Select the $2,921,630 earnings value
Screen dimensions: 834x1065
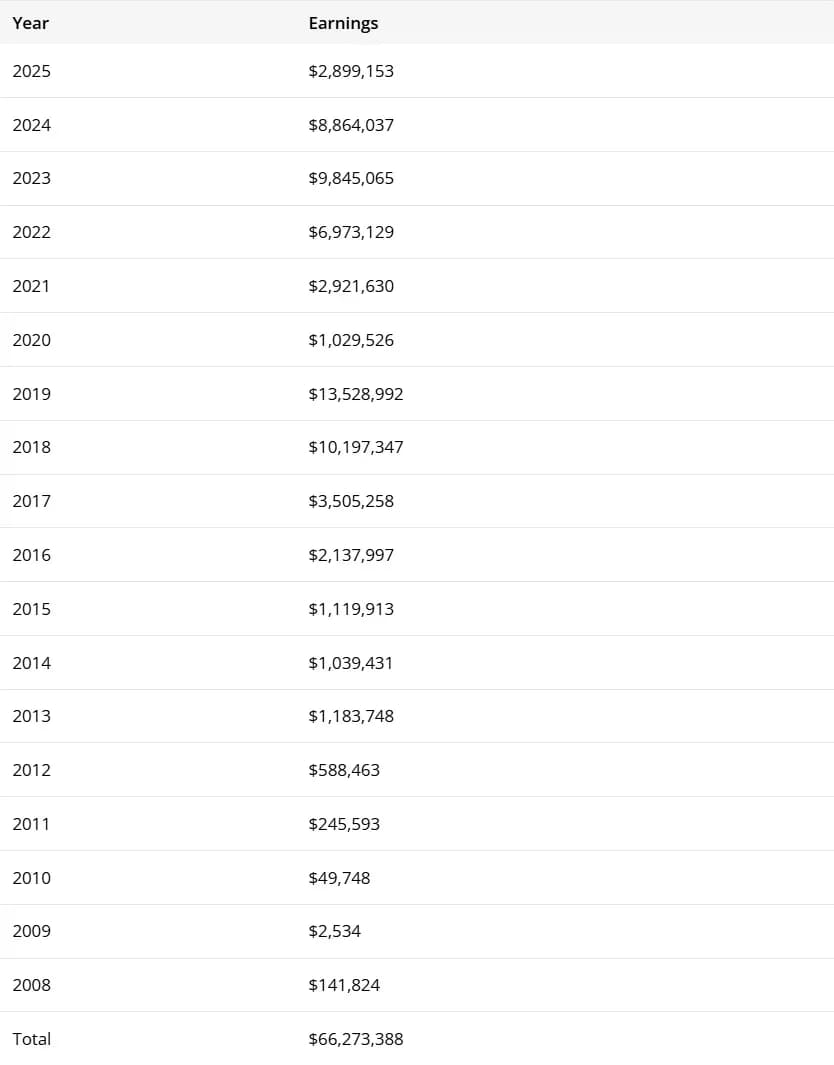click(351, 286)
